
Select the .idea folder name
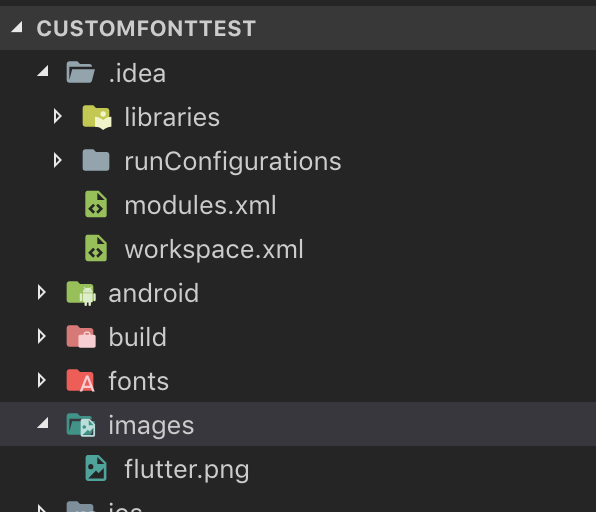pyautogui.click(x=137, y=73)
